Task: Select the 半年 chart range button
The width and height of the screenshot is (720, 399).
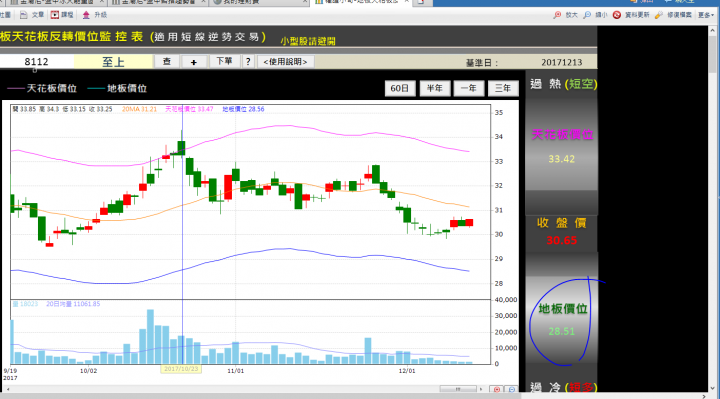Action: pyautogui.click(x=434, y=88)
